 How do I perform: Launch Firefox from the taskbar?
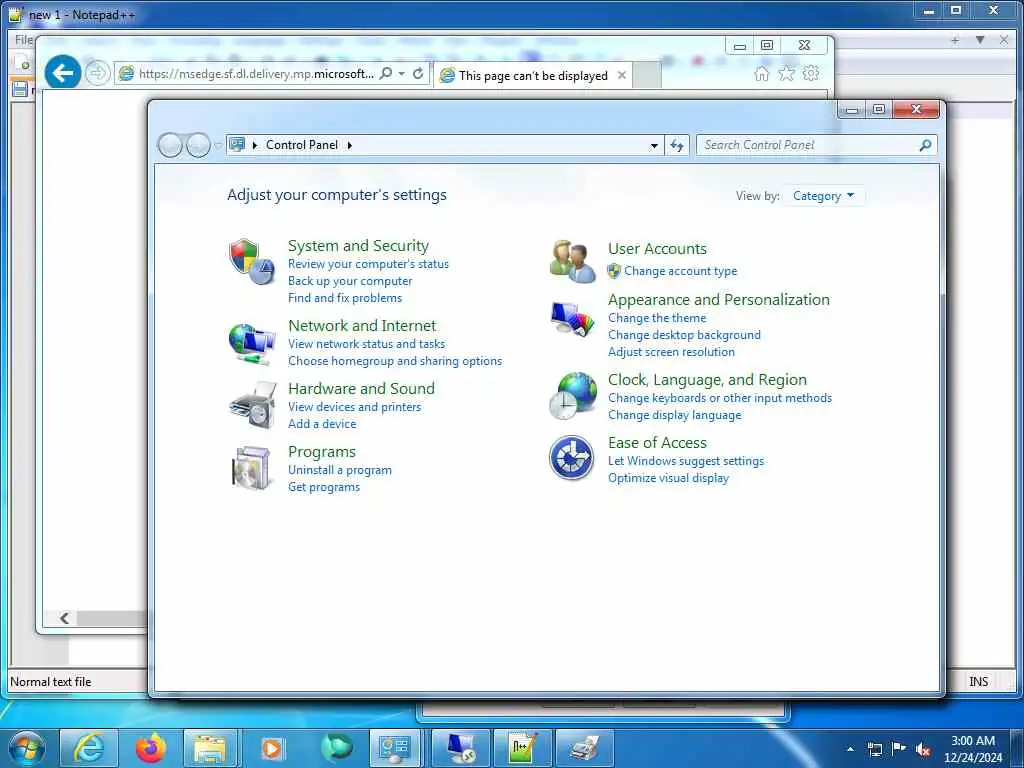pyautogui.click(x=150, y=748)
